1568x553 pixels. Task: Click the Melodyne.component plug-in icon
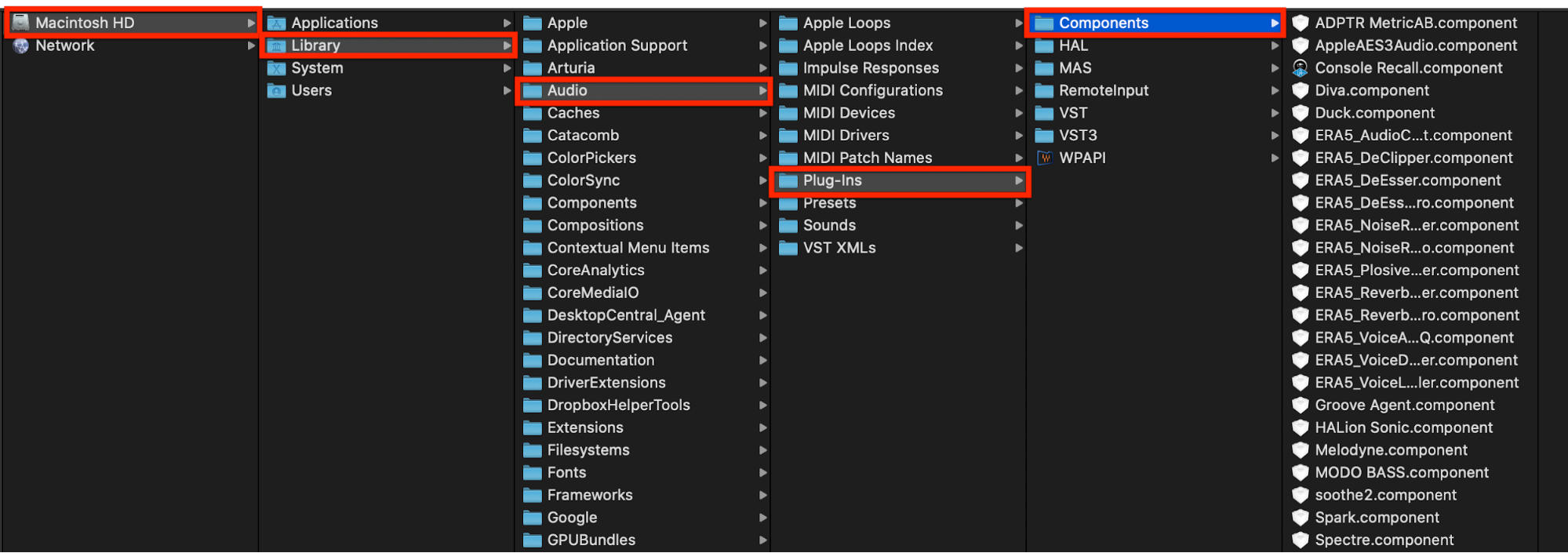point(1301,450)
